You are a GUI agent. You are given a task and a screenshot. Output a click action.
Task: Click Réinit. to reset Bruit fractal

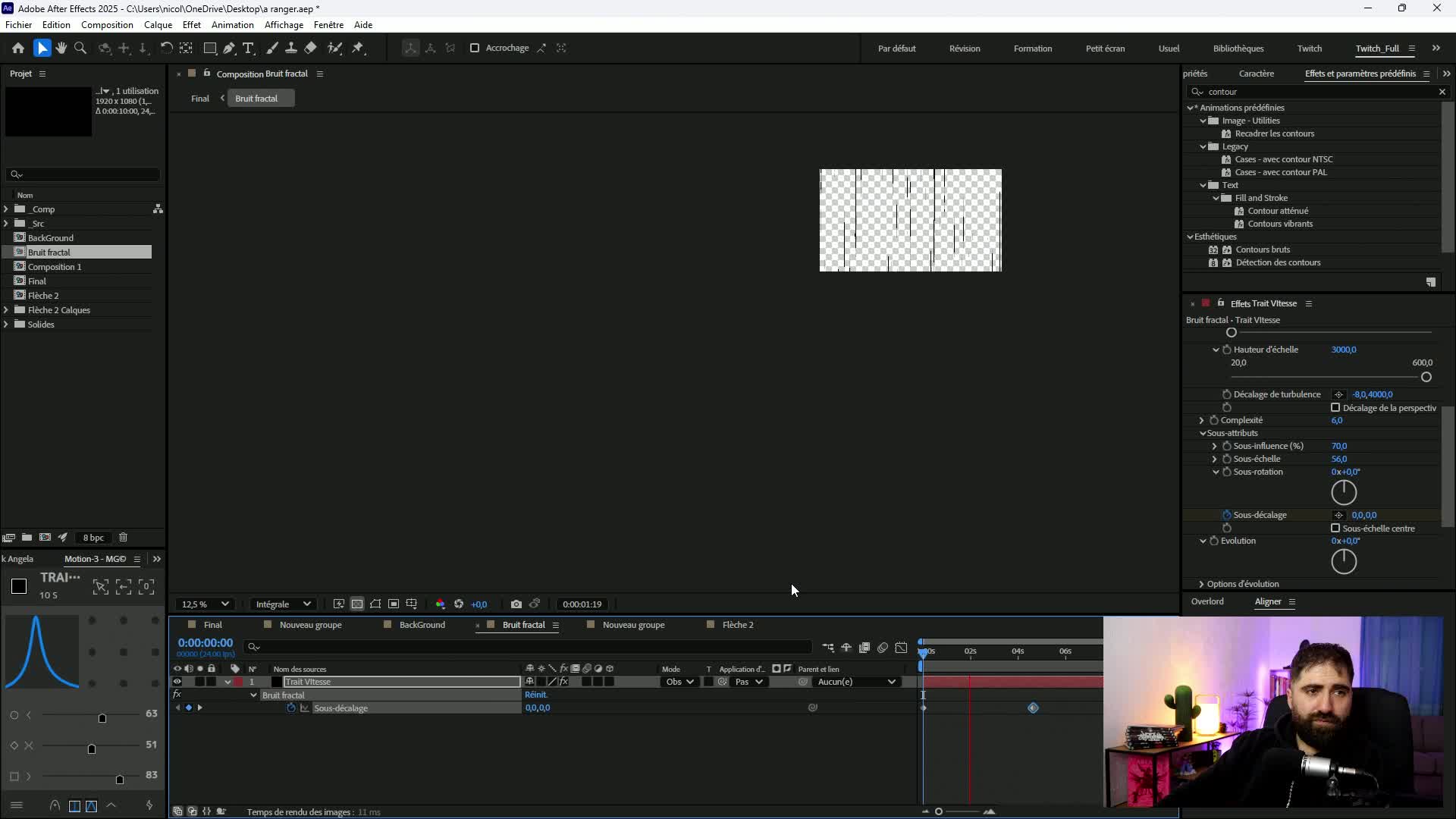click(x=536, y=695)
